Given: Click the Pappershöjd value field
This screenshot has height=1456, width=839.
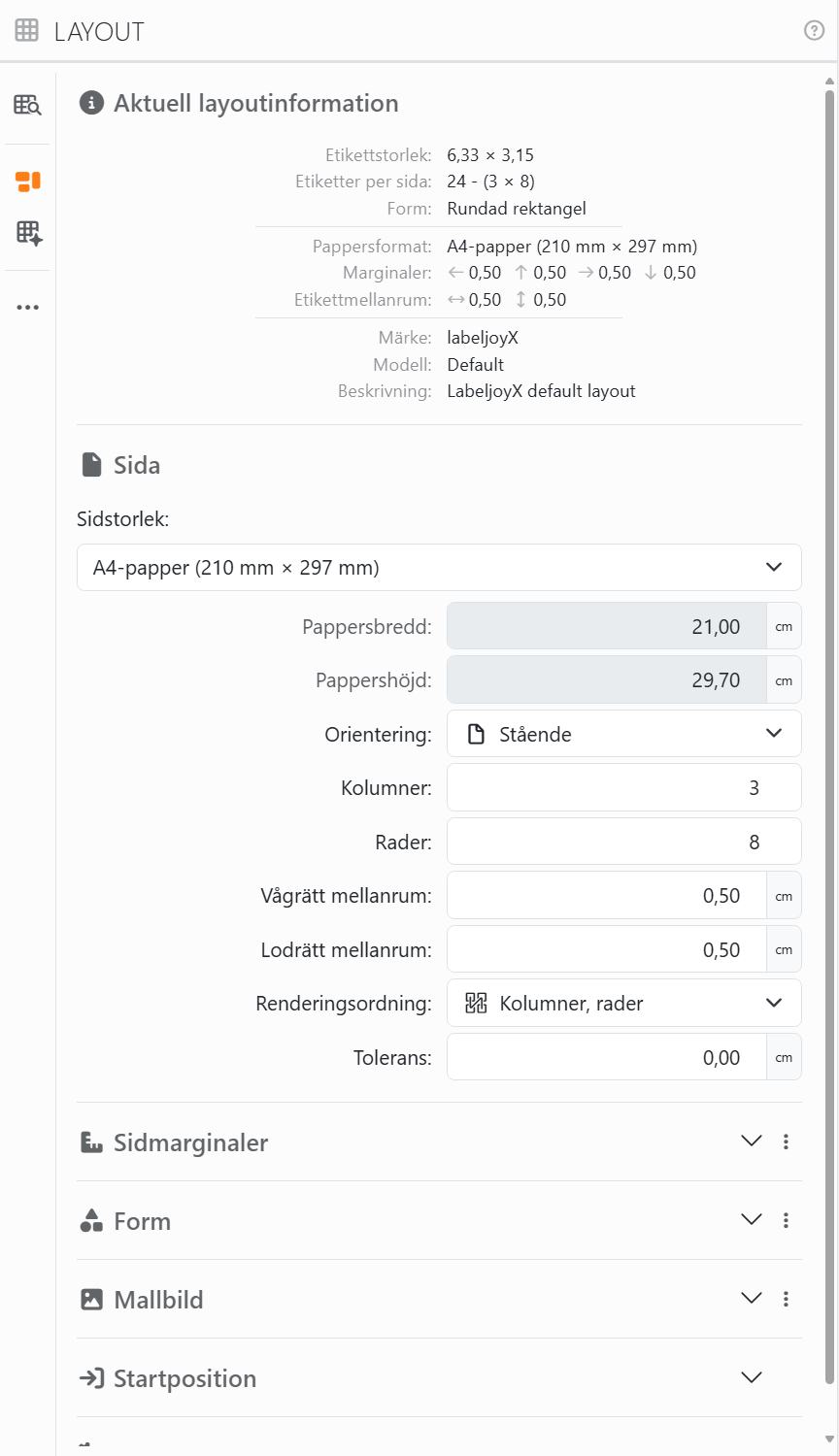Looking at the screenshot, I should click(x=607, y=679).
